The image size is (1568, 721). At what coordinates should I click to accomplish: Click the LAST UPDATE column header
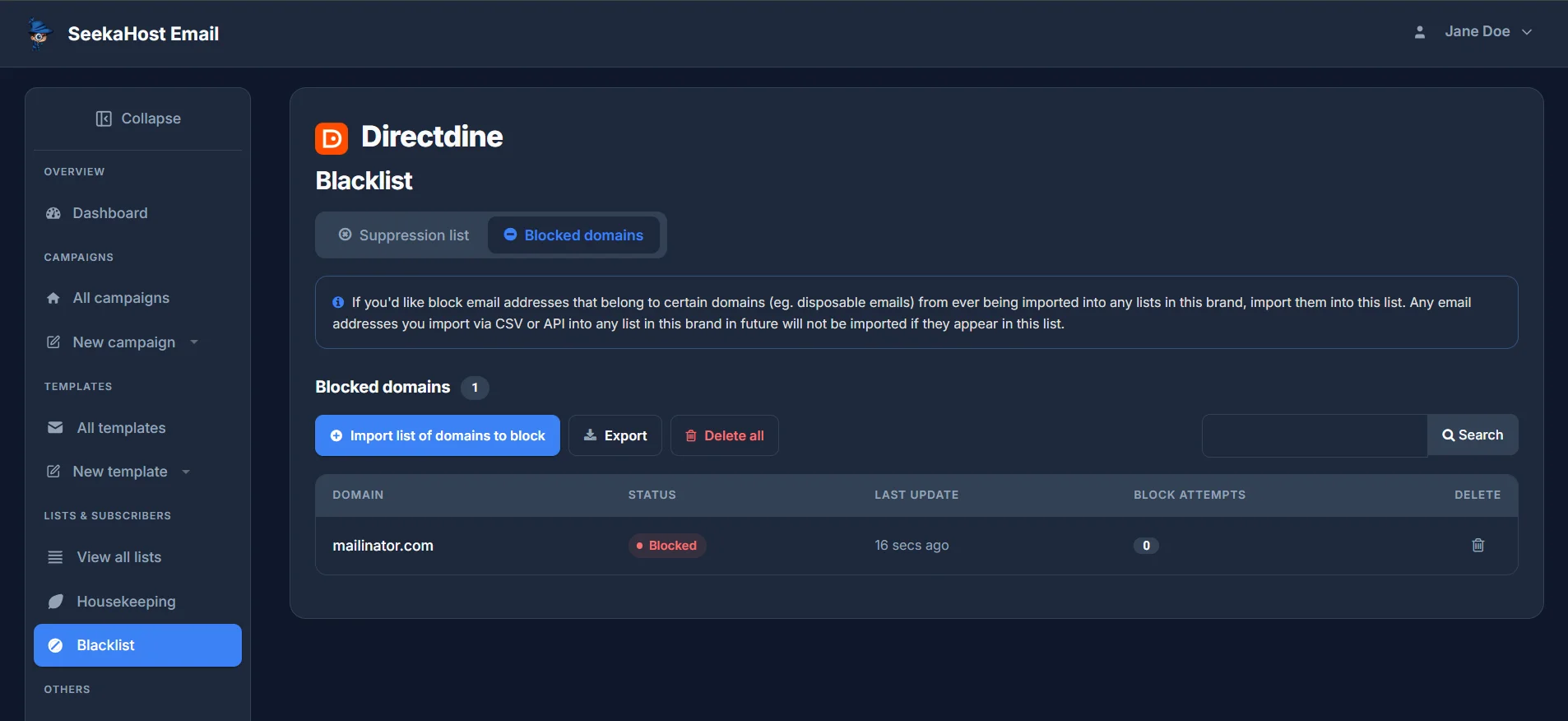(916, 495)
